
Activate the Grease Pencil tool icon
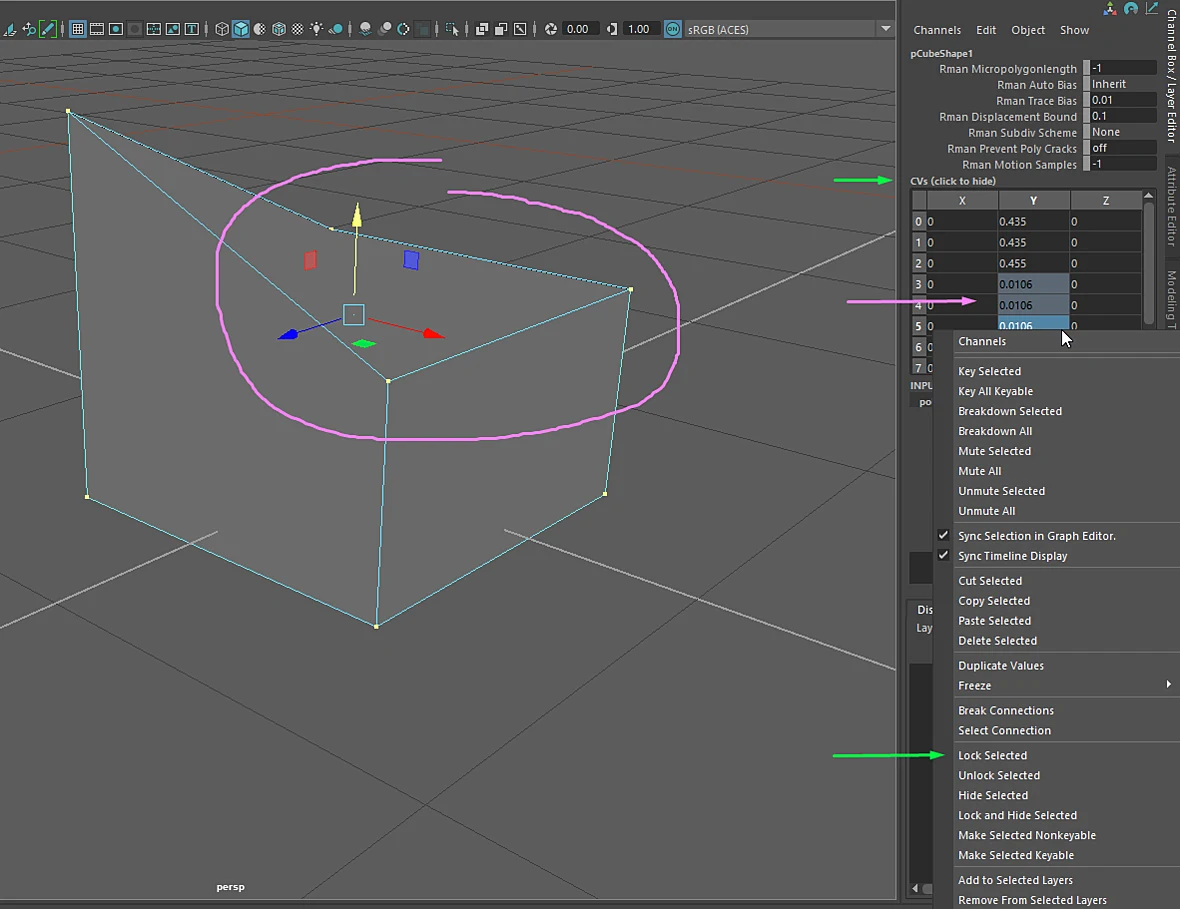pos(47,29)
